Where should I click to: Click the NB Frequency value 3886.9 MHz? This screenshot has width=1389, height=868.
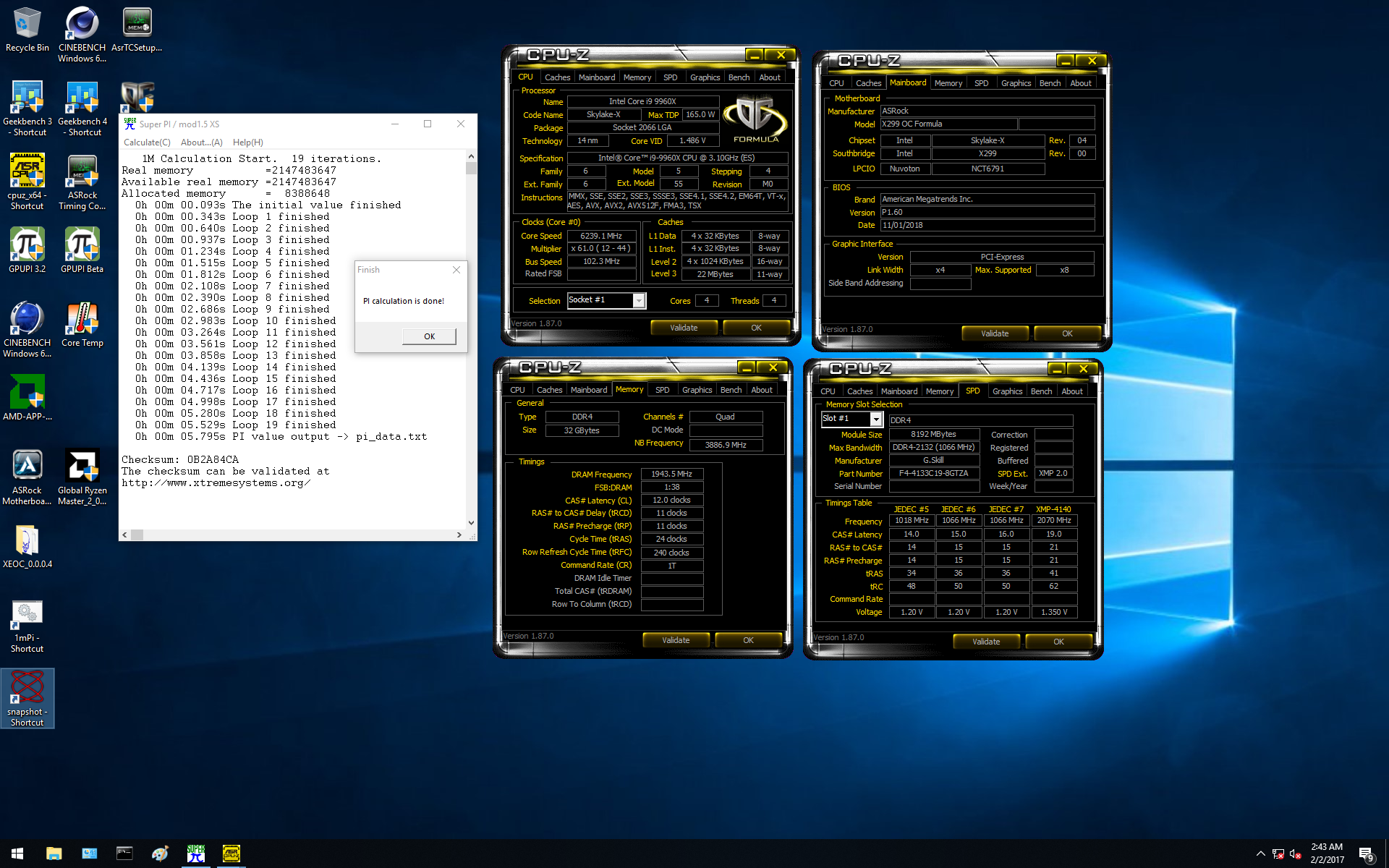(x=726, y=445)
